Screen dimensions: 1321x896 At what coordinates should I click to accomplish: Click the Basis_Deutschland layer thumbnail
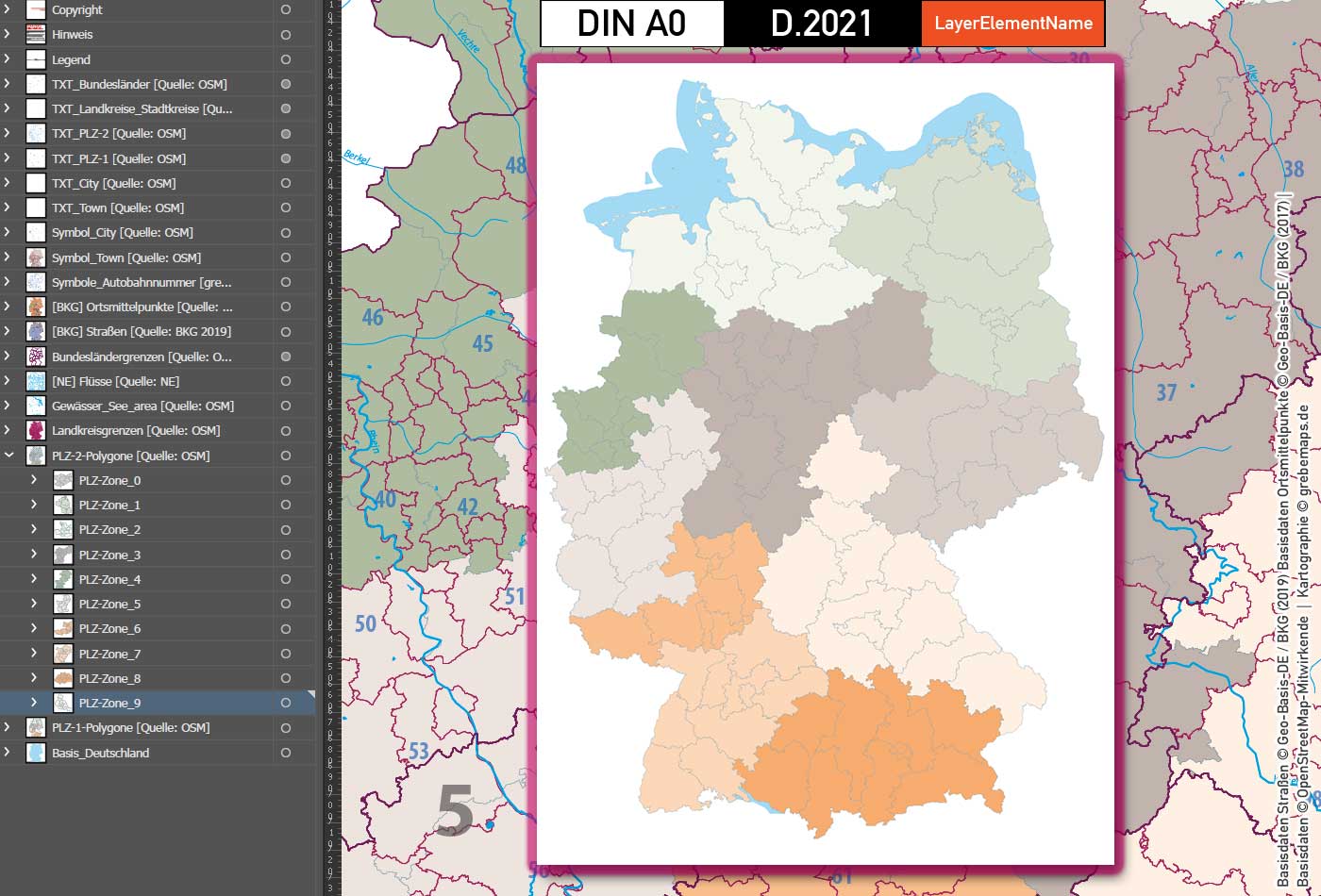[34, 753]
